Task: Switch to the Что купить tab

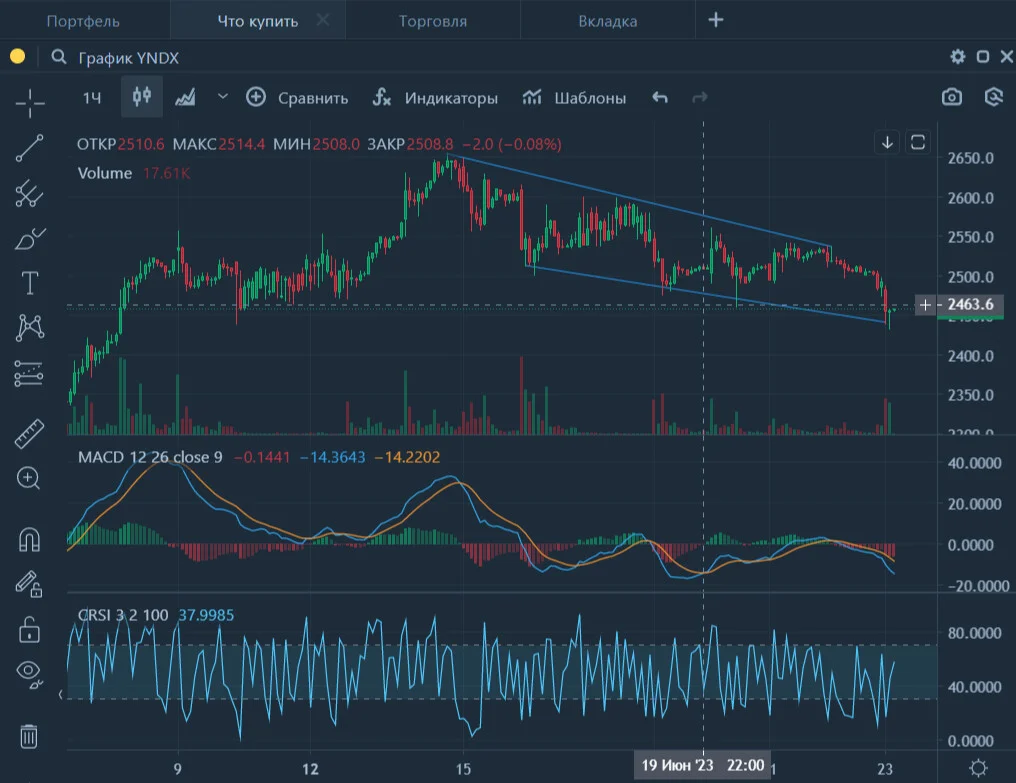Action: pos(258,21)
